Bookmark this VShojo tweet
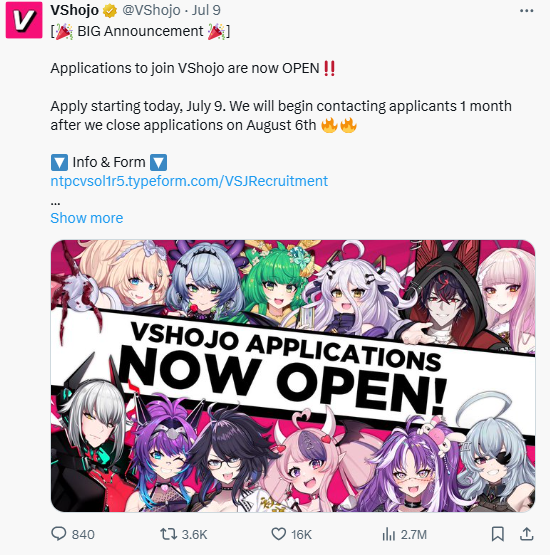Screen dimensions: 550x555 [498, 534]
